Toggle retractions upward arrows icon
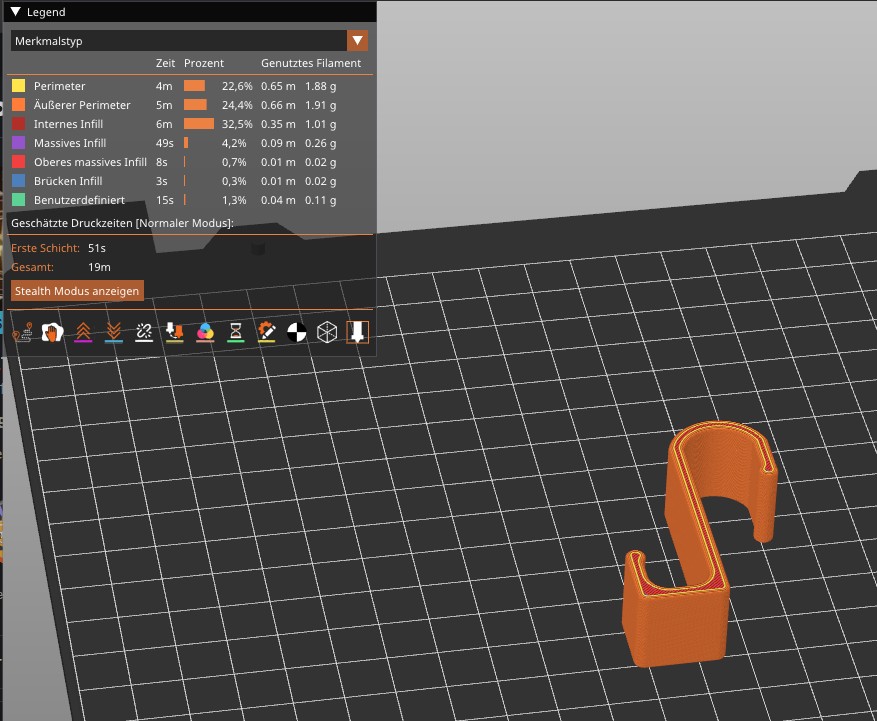Screen dimensions: 877x721 (83, 332)
